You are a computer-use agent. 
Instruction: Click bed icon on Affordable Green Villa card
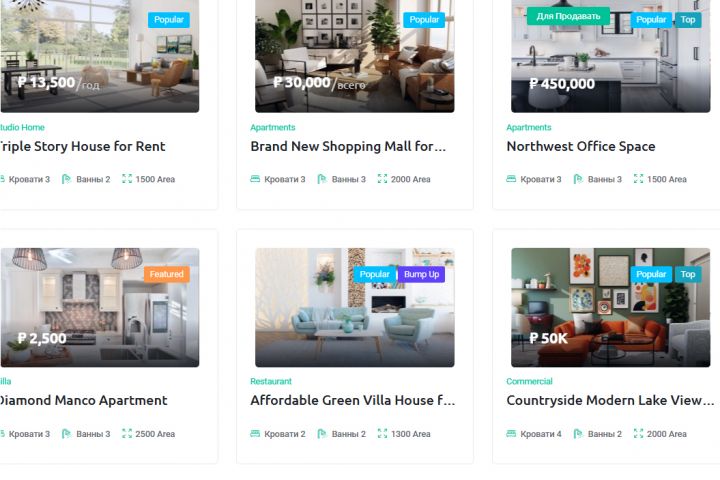[x=255, y=434]
